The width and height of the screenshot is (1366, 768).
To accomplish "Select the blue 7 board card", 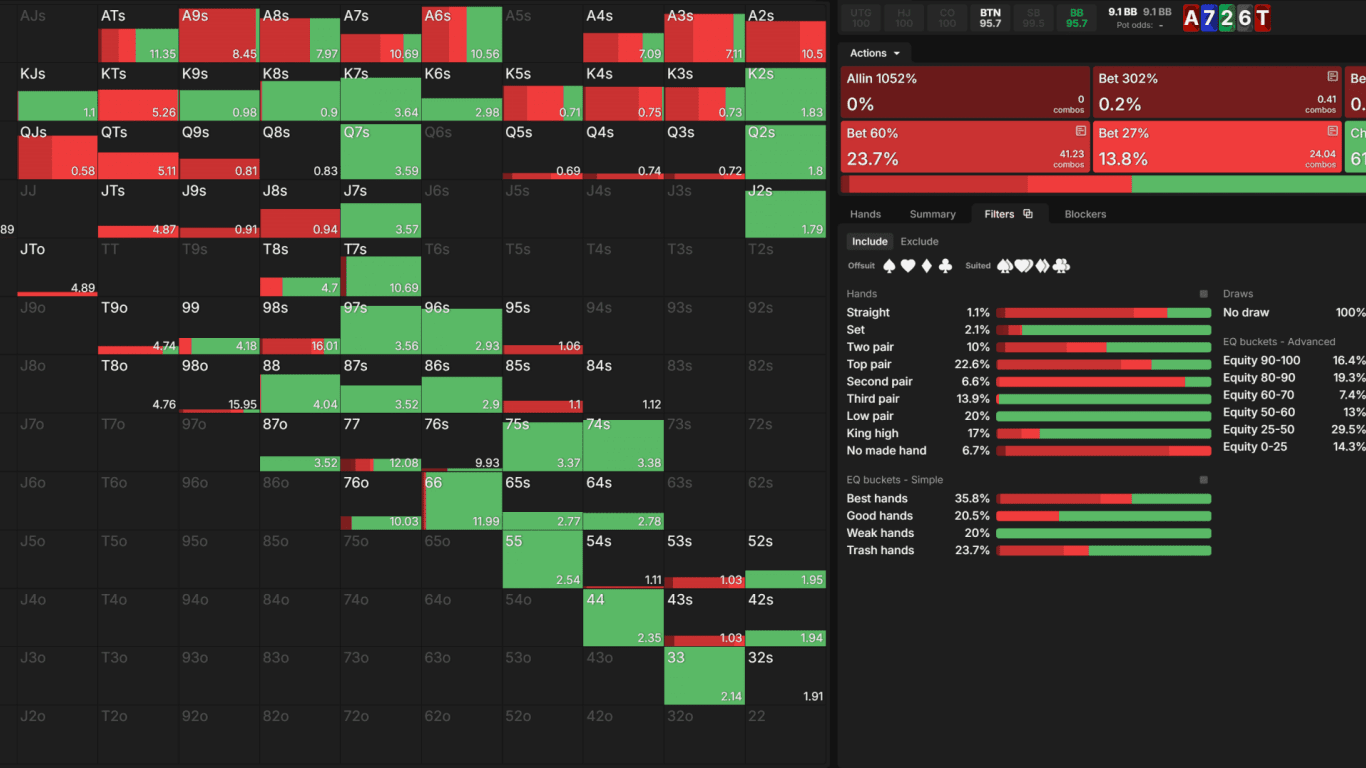I will (x=1209, y=18).
